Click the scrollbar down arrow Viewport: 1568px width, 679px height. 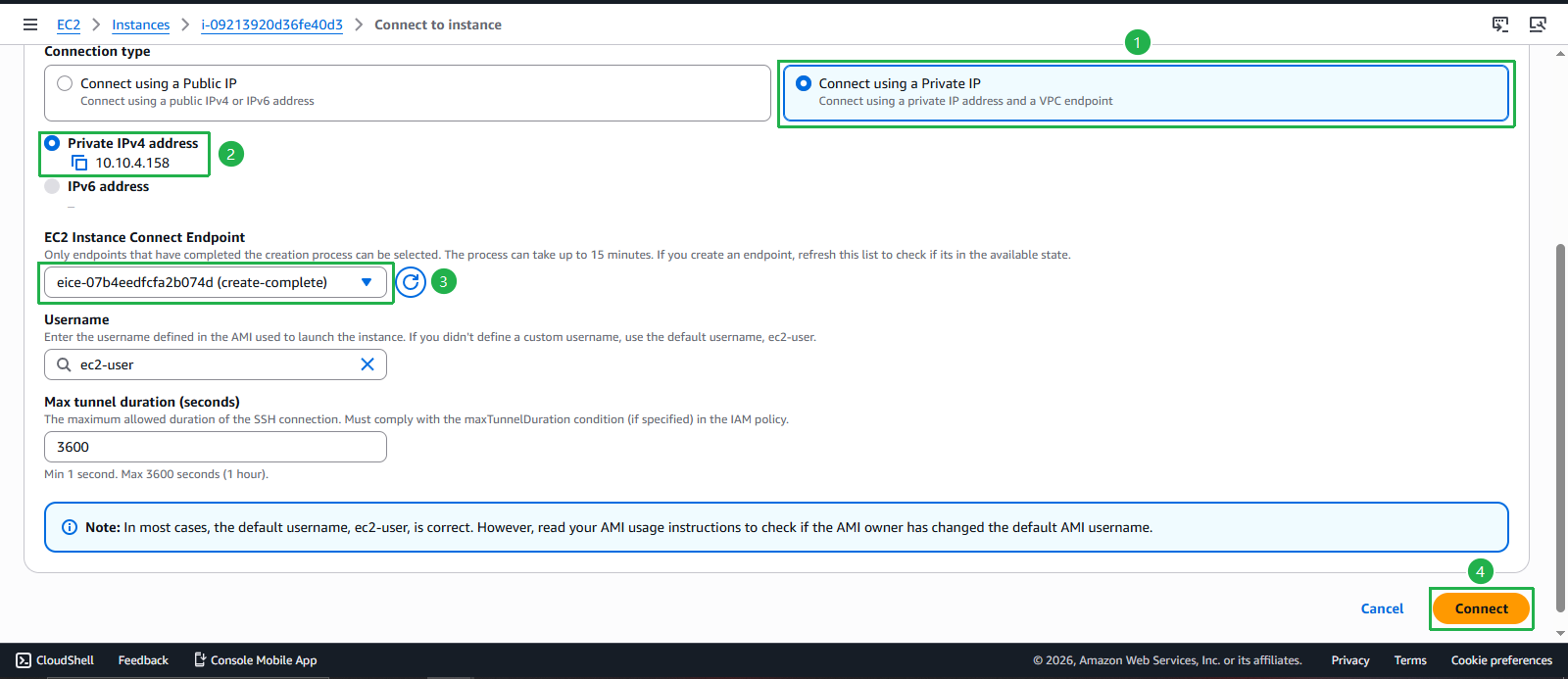1560,634
